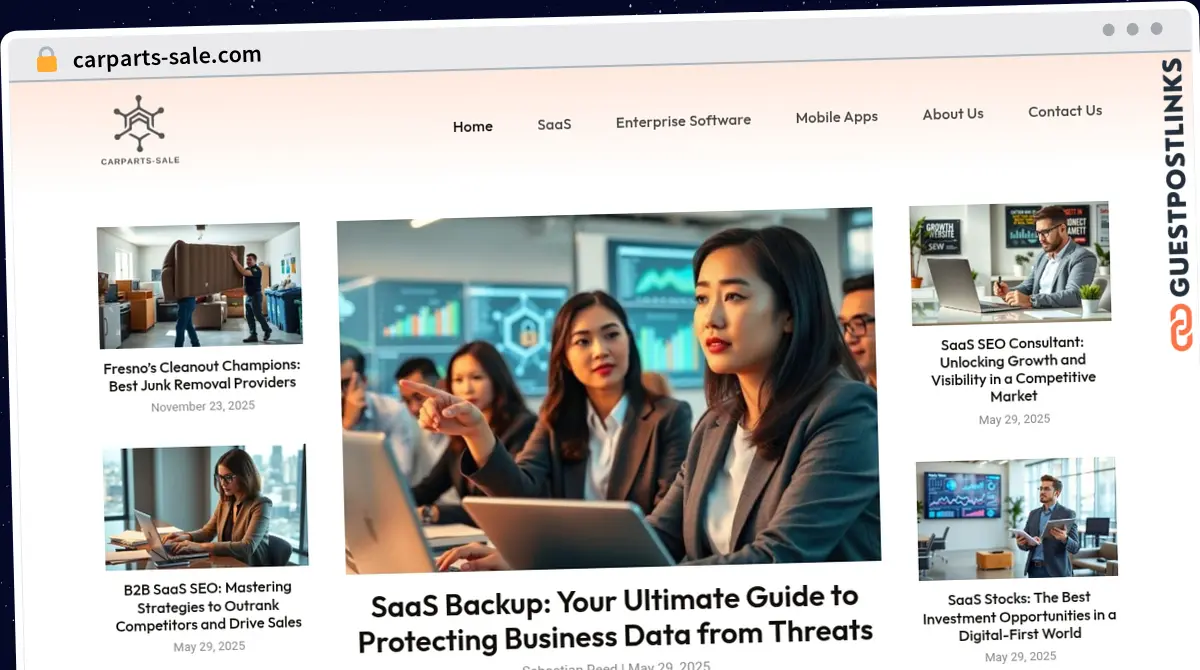The image size is (1200, 670).
Task: Click the carparts-sale.com address bar
Action: (167, 57)
